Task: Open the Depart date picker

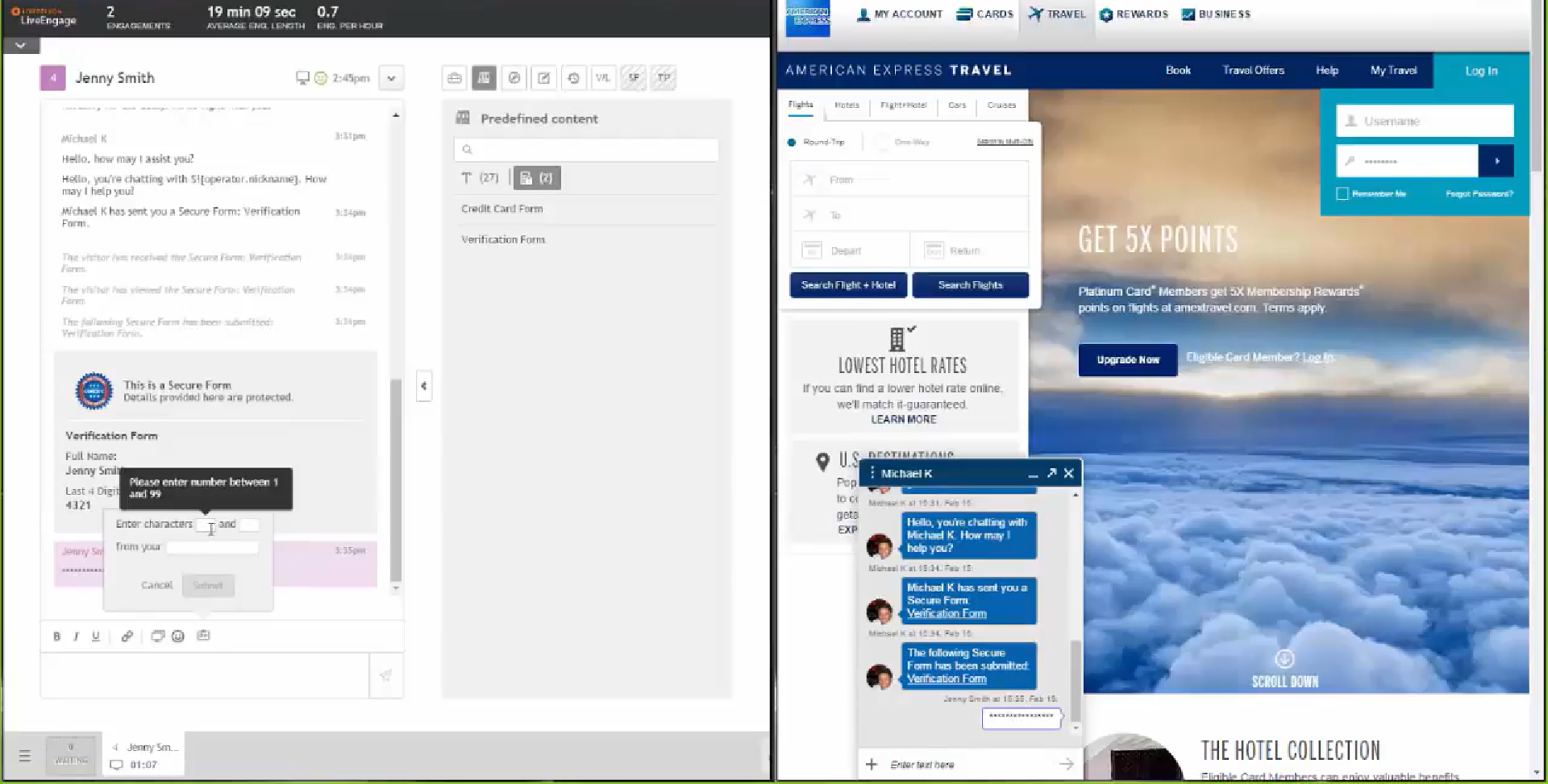Action: pyautogui.click(x=851, y=251)
